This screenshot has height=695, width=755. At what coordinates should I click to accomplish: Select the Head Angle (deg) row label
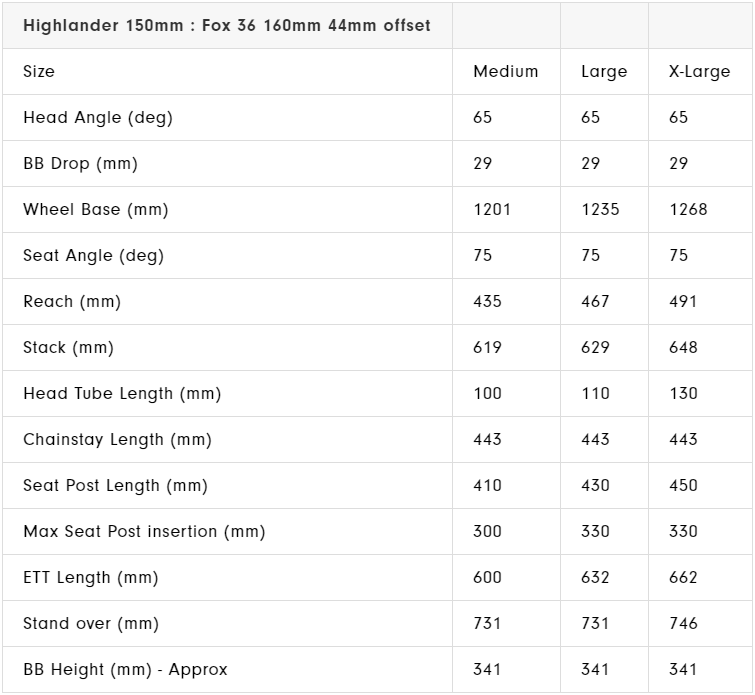click(98, 118)
